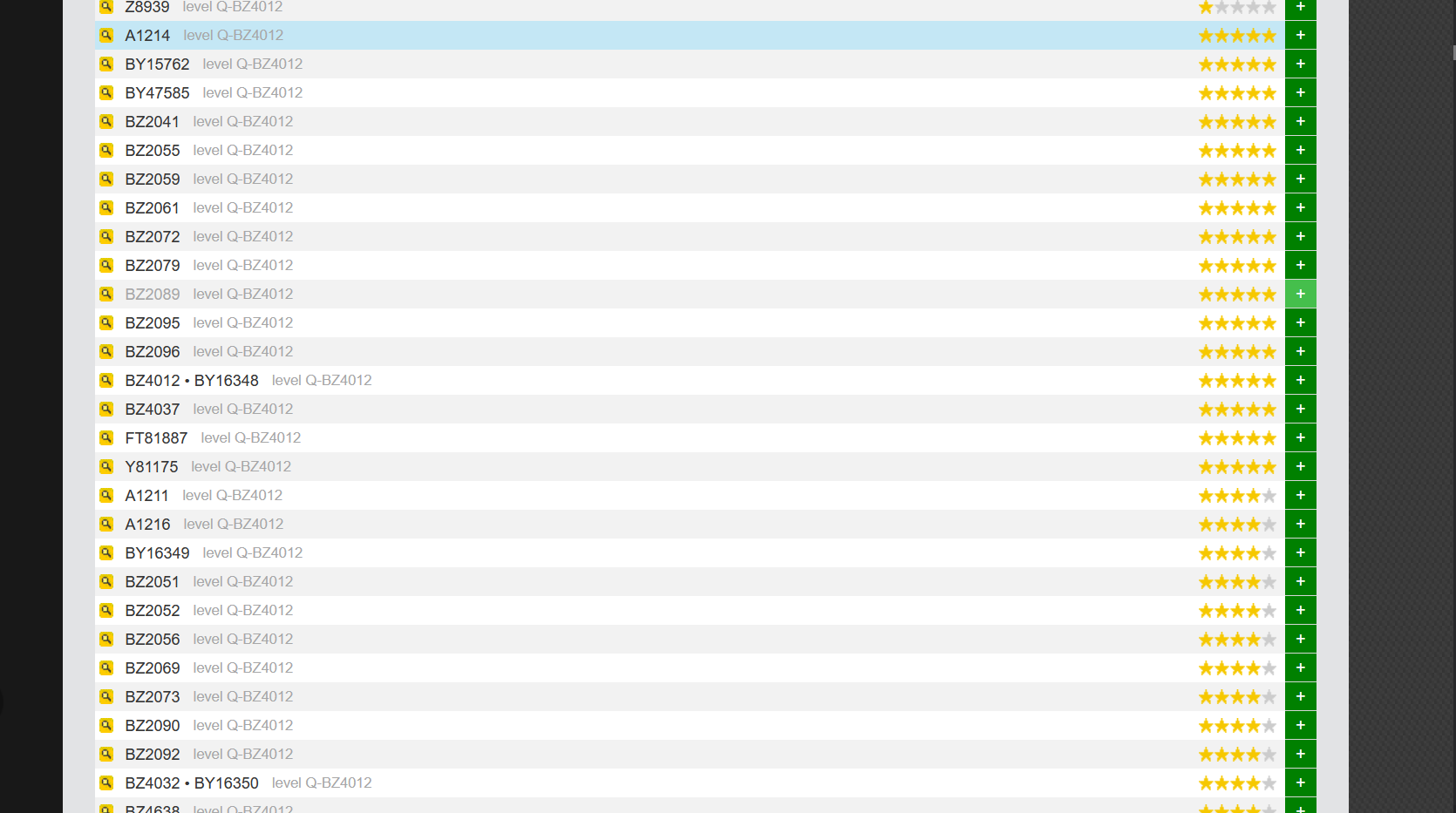Select the BZ2079 entry name
The image size is (1456, 813).
153,266
